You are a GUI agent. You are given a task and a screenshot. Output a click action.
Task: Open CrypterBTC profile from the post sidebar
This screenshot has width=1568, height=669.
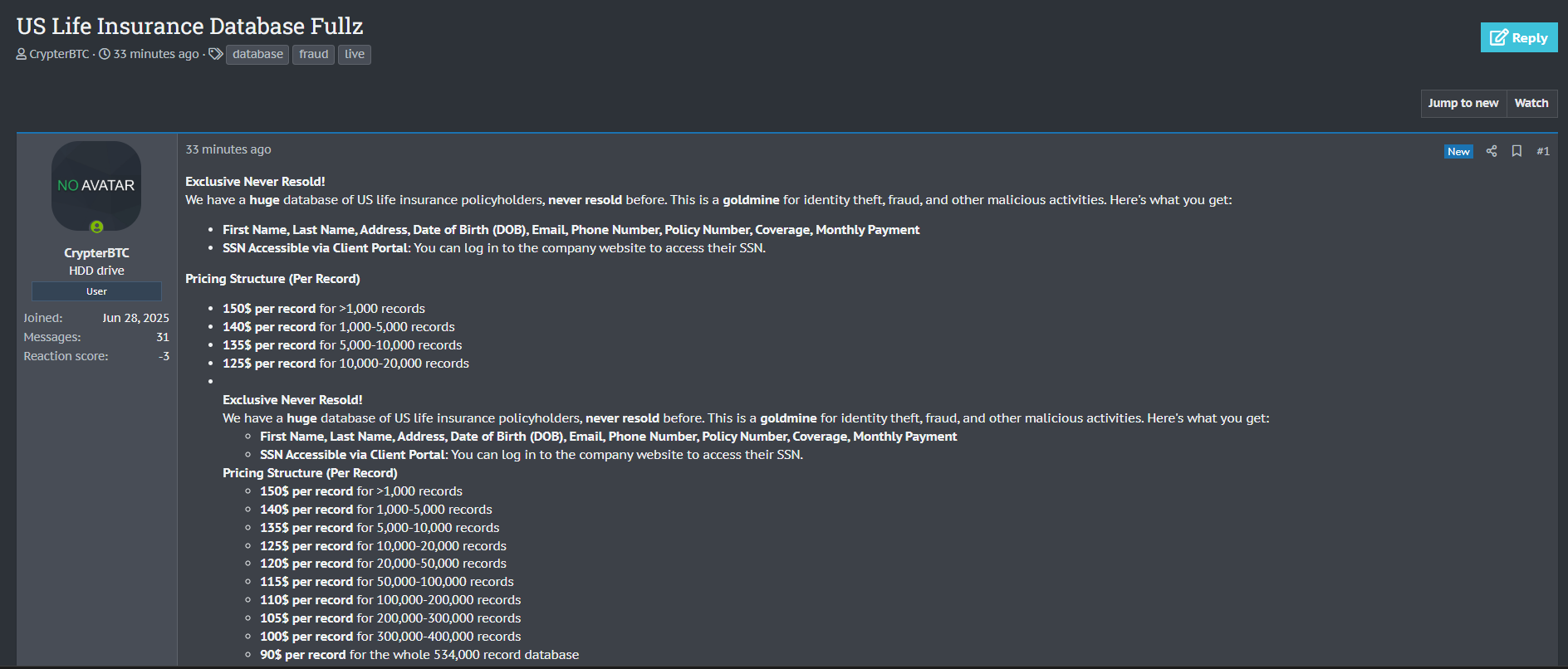(x=96, y=252)
